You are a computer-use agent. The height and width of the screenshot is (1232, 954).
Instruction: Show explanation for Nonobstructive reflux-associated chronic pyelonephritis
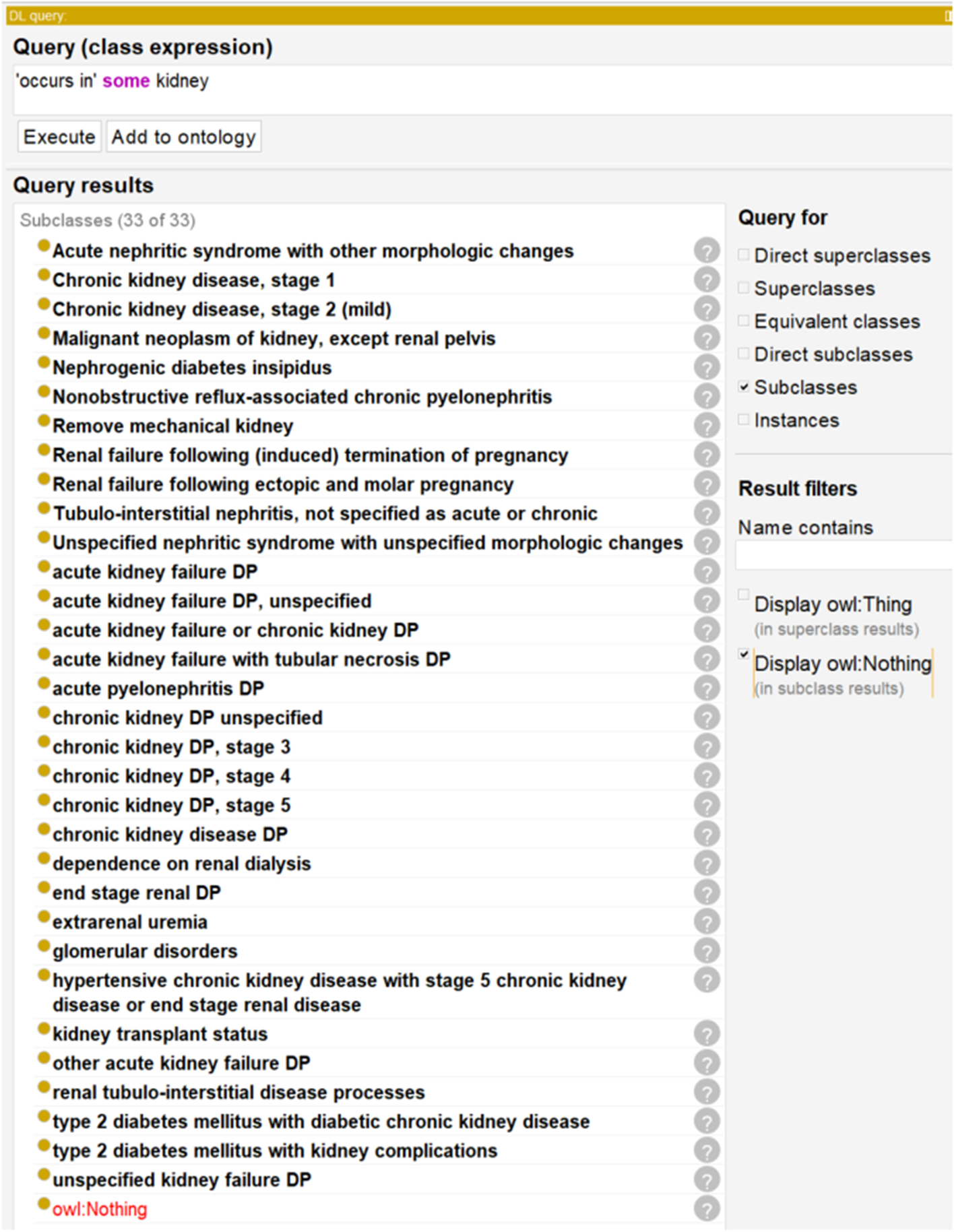point(707,397)
